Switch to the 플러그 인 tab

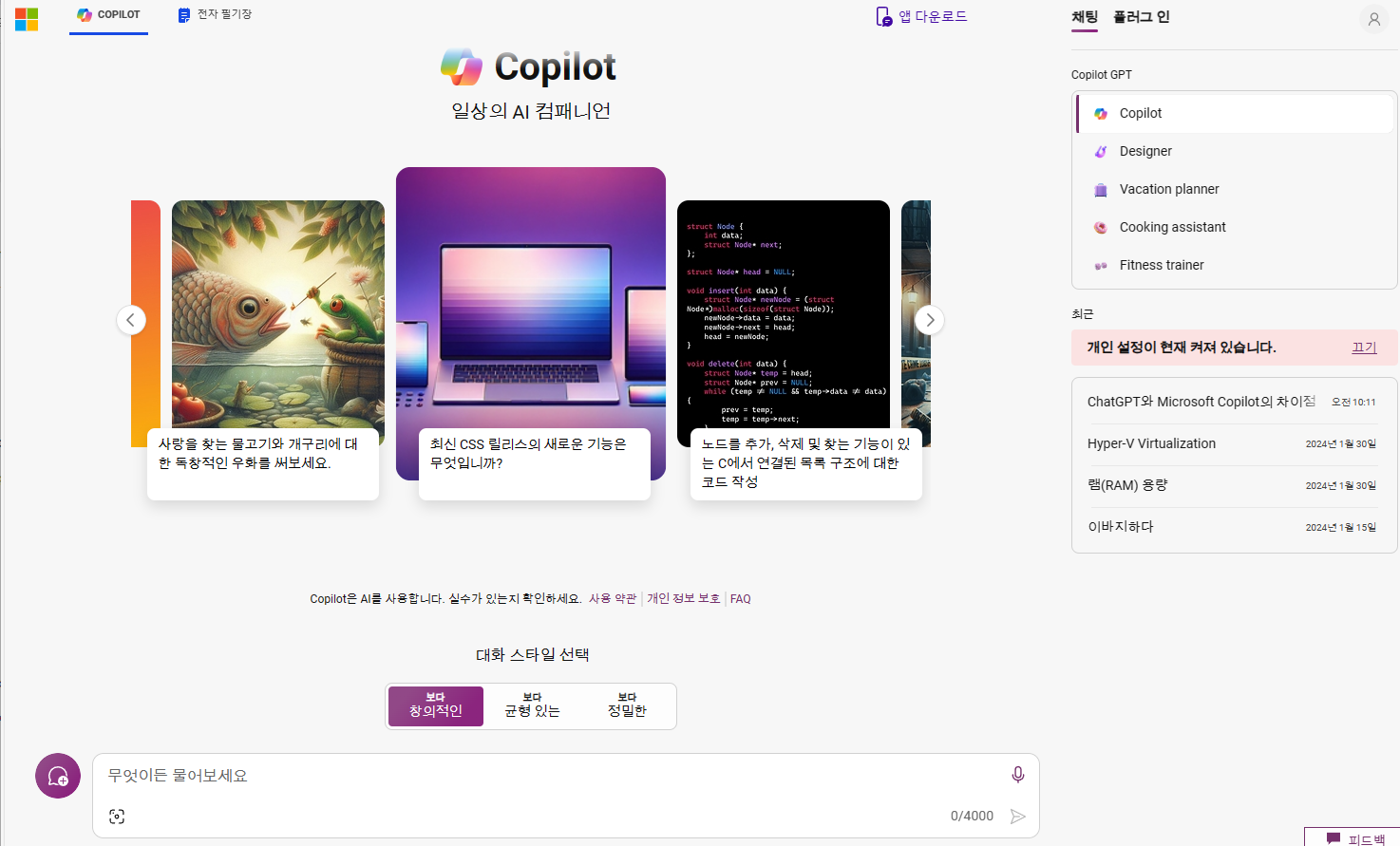coord(1142,17)
